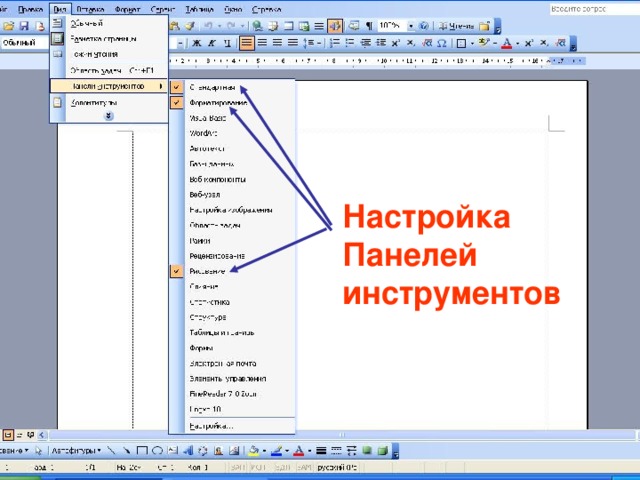This screenshot has height=480, width=640.
Task: Click the Select Objects pointer icon
Action: (x=38, y=451)
